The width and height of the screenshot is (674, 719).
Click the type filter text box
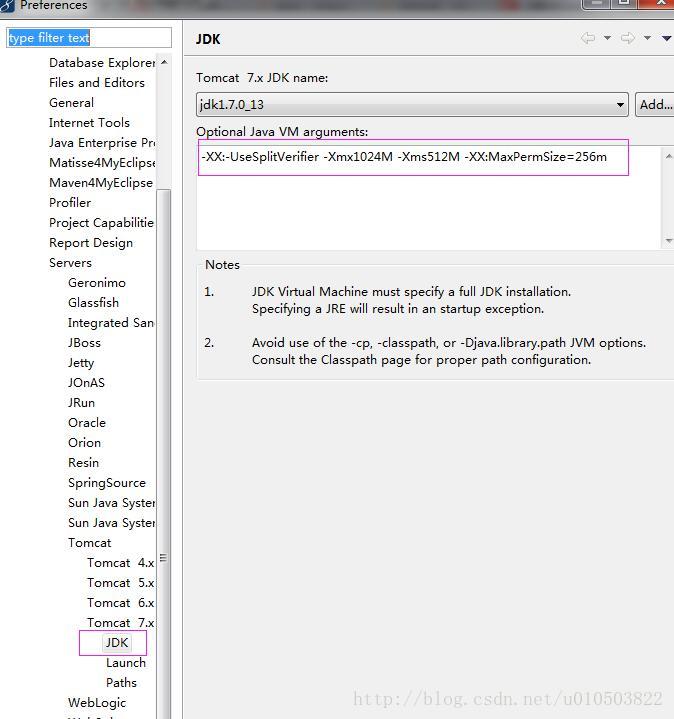[x=89, y=38]
